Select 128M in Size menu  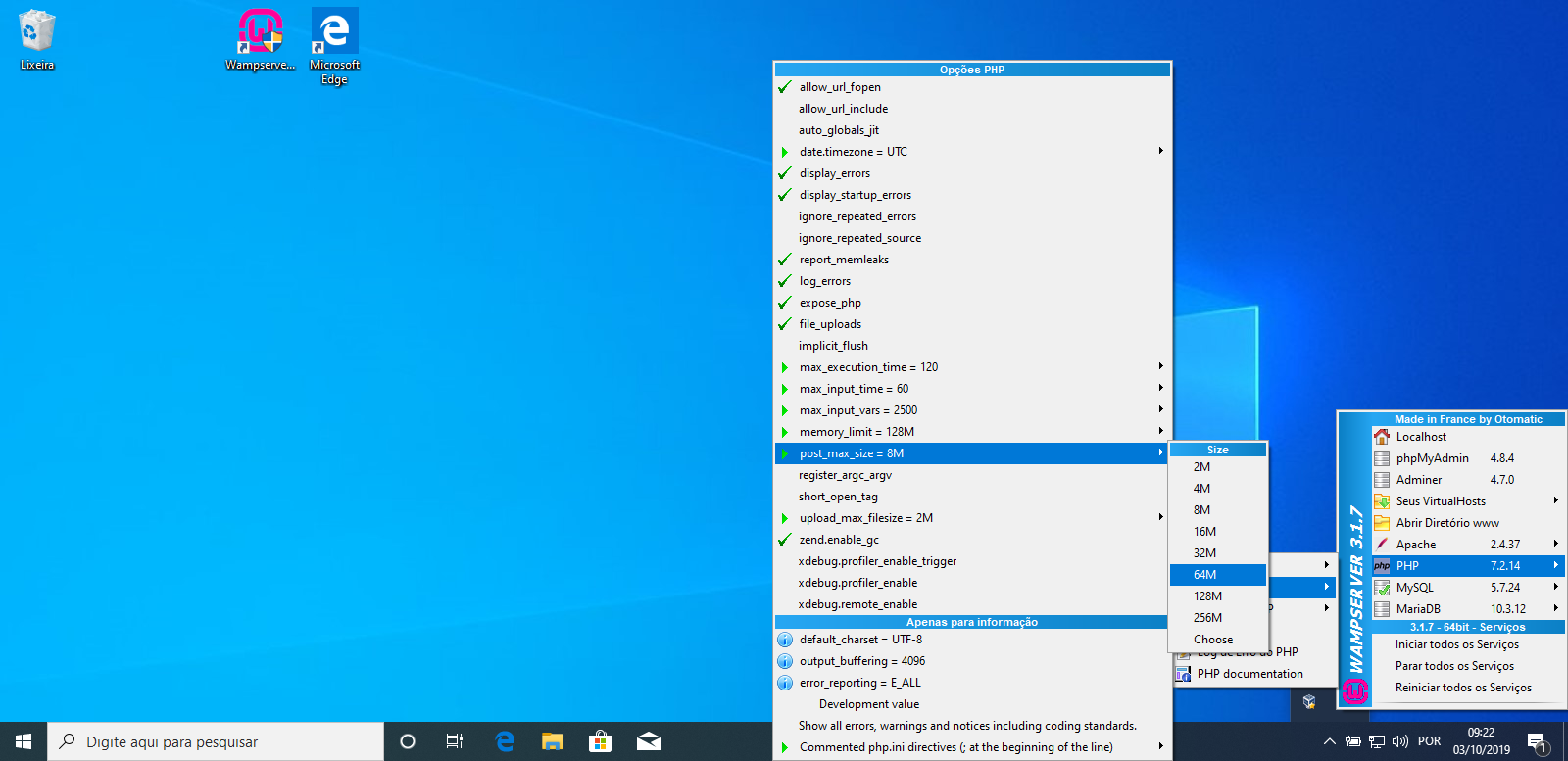1218,596
